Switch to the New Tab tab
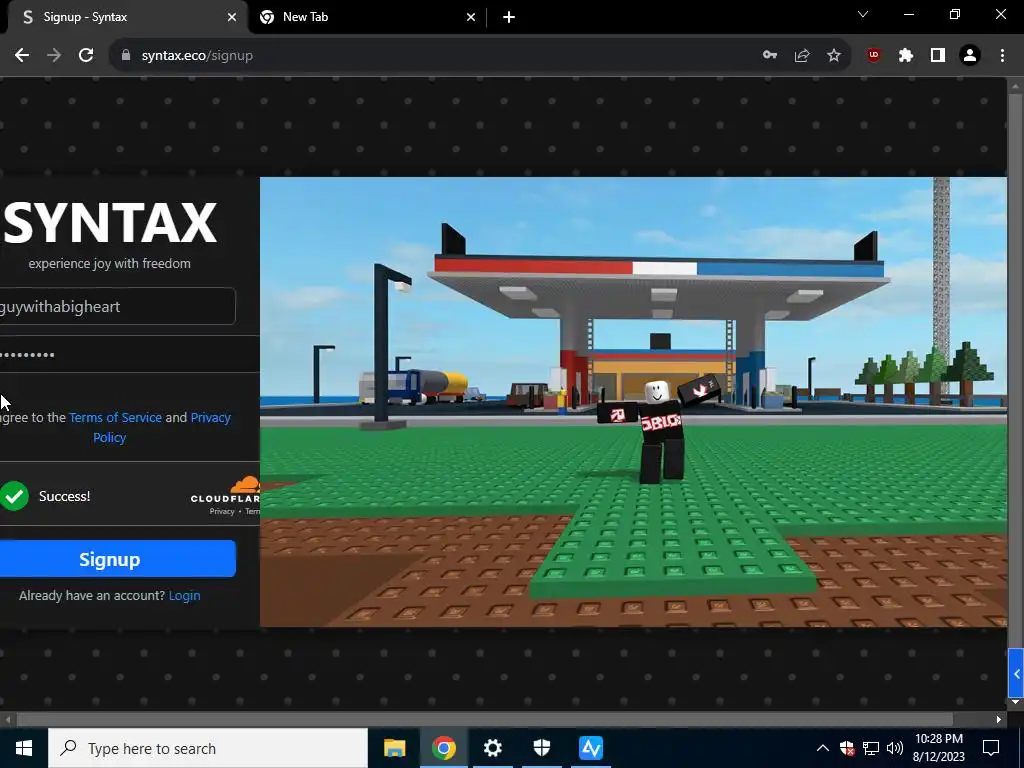1024x768 pixels. (x=368, y=18)
